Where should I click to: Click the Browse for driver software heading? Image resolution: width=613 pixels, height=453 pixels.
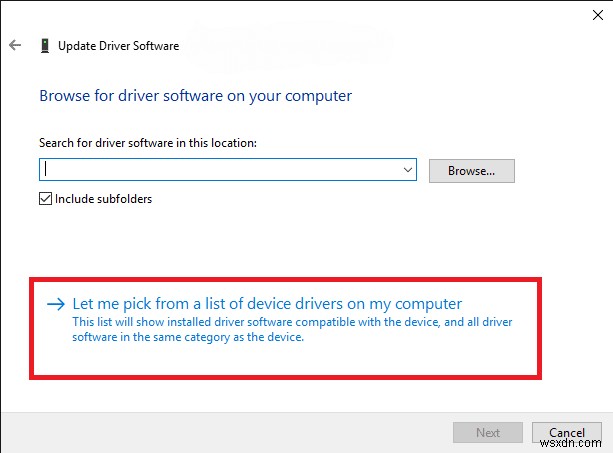(195, 96)
